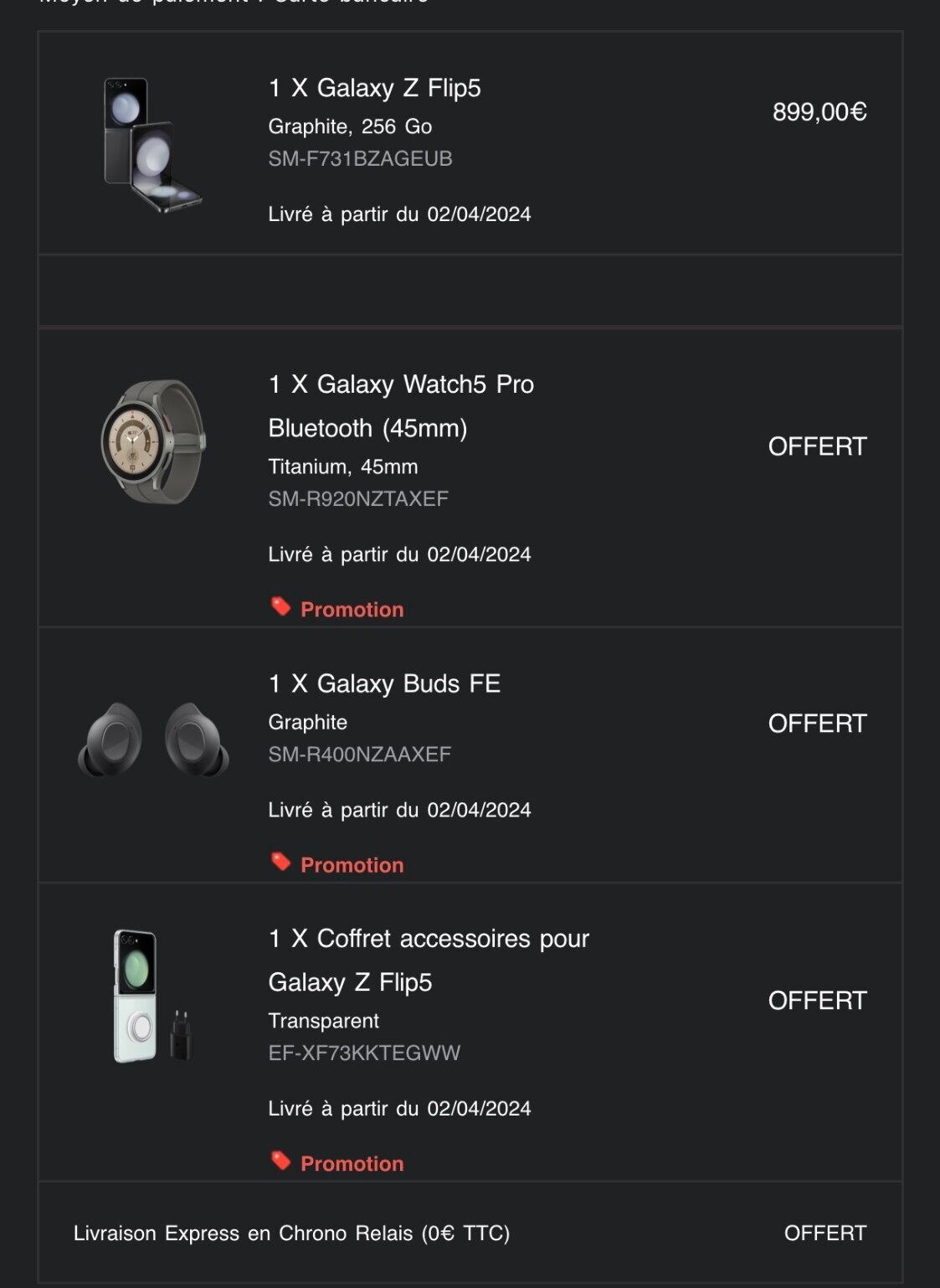Click the EF-XF73KKTEGWW model reference
Image resolution: width=940 pixels, height=1288 pixels.
364,1053
